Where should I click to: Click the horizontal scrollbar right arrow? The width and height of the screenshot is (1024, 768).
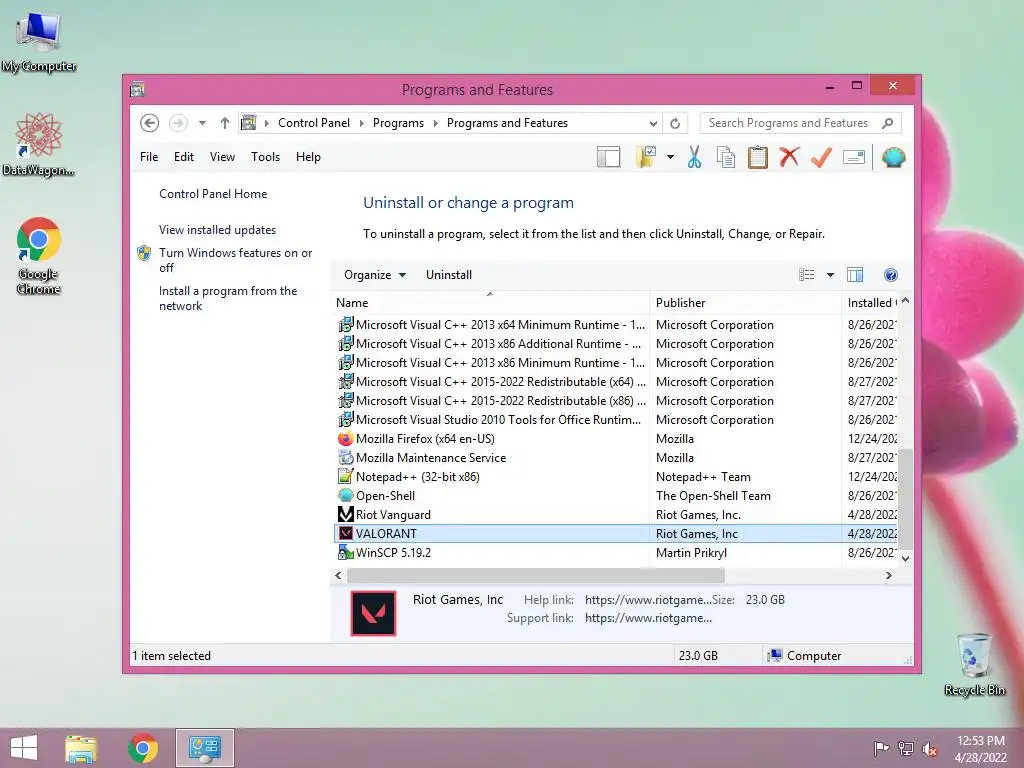click(888, 575)
